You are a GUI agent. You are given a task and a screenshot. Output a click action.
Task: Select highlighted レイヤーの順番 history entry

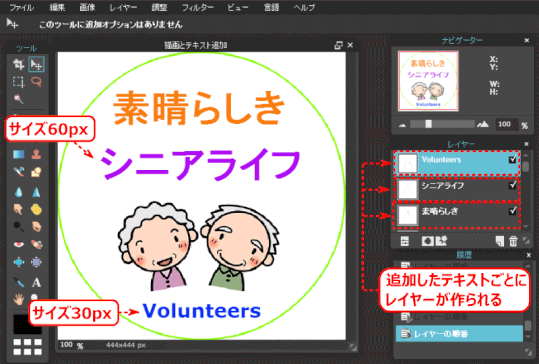(x=459, y=334)
